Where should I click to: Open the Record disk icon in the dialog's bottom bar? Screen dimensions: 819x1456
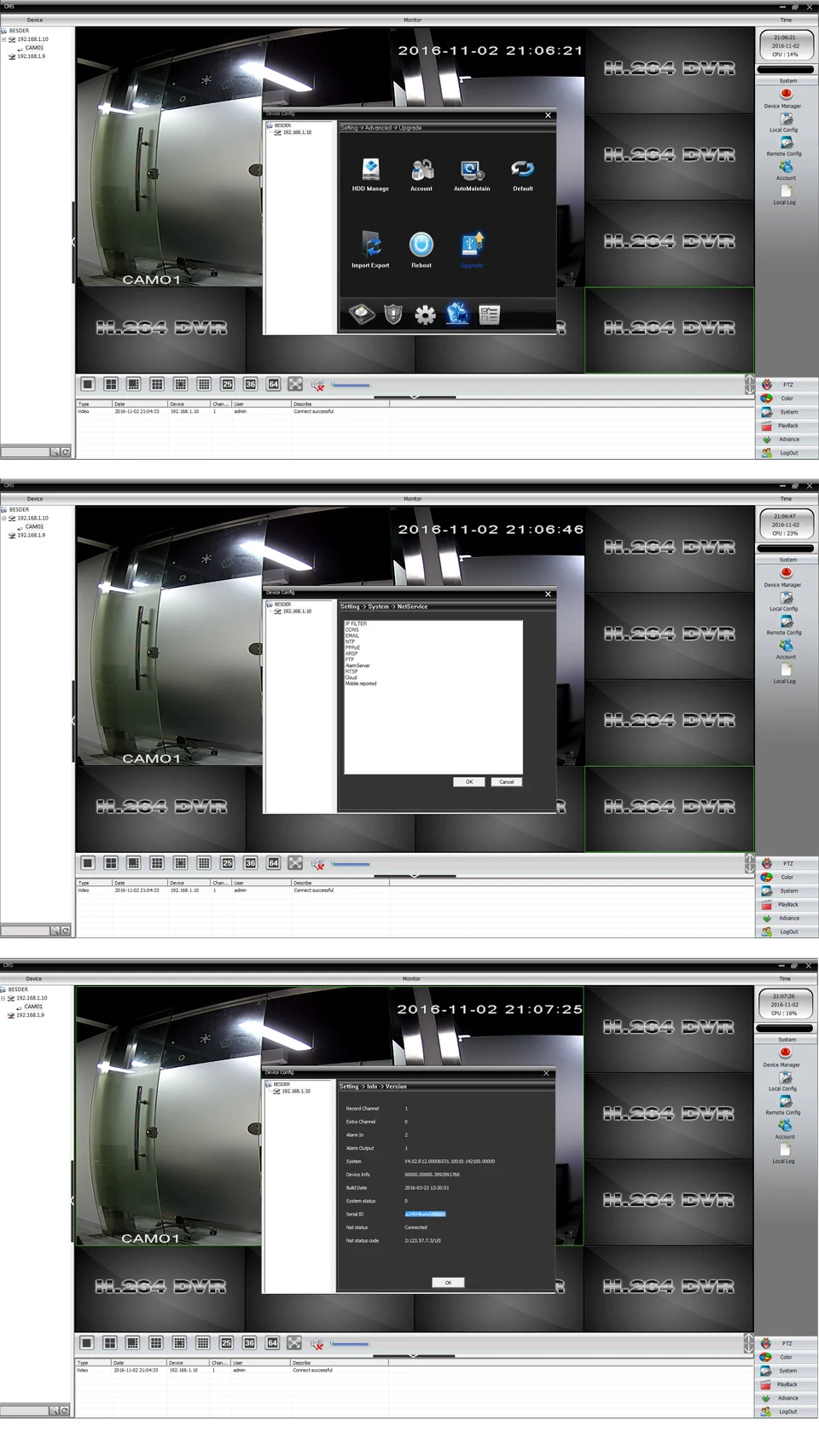pos(362,315)
